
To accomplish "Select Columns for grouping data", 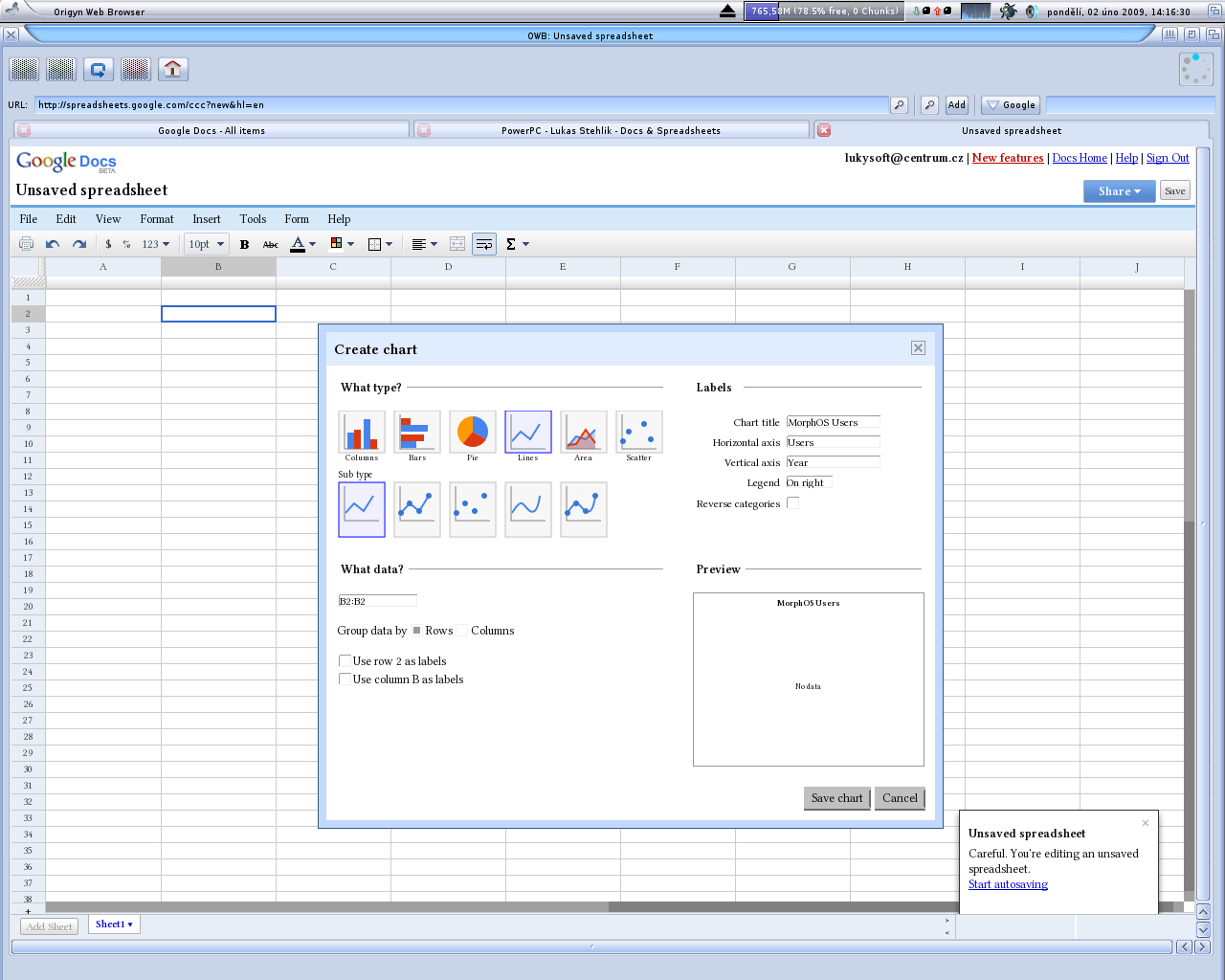I will tap(462, 631).
